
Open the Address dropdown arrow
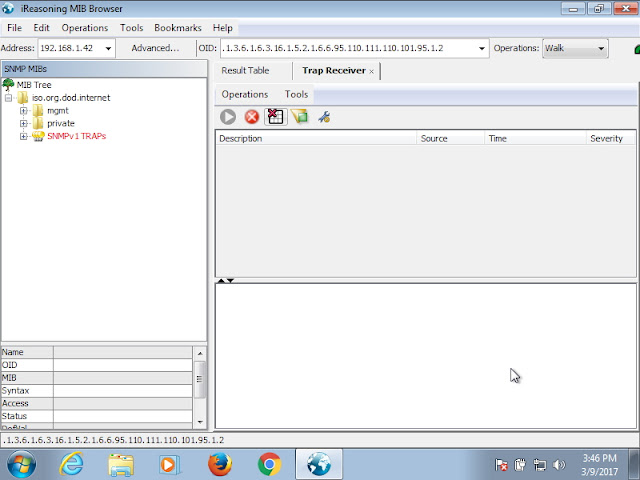click(x=108, y=48)
